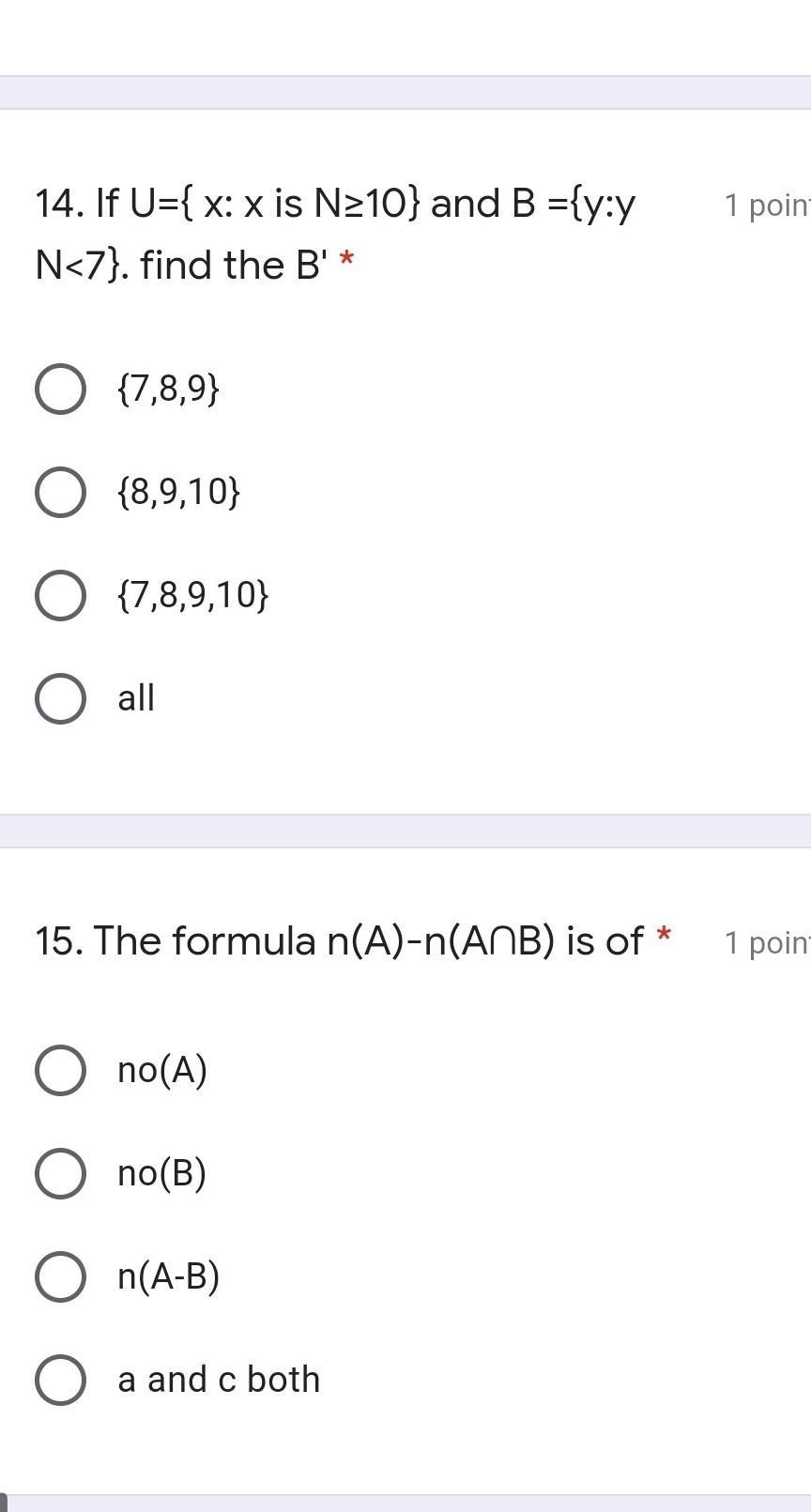Click the '1 point' label of question 14
The width and height of the screenshot is (811, 1512).
coord(767,206)
